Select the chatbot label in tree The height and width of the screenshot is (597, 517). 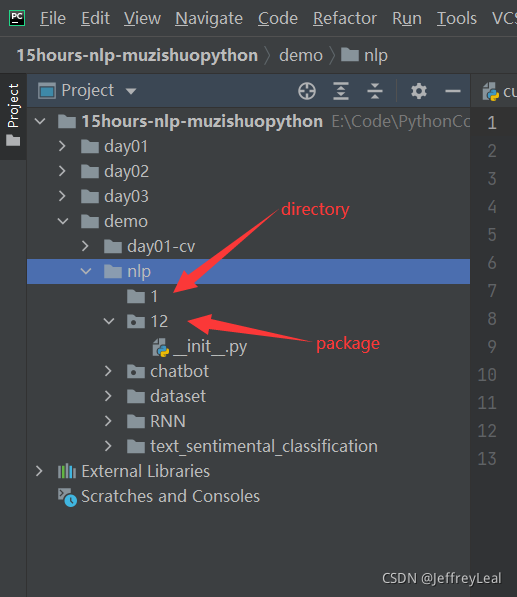pyautogui.click(x=180, y=371)
